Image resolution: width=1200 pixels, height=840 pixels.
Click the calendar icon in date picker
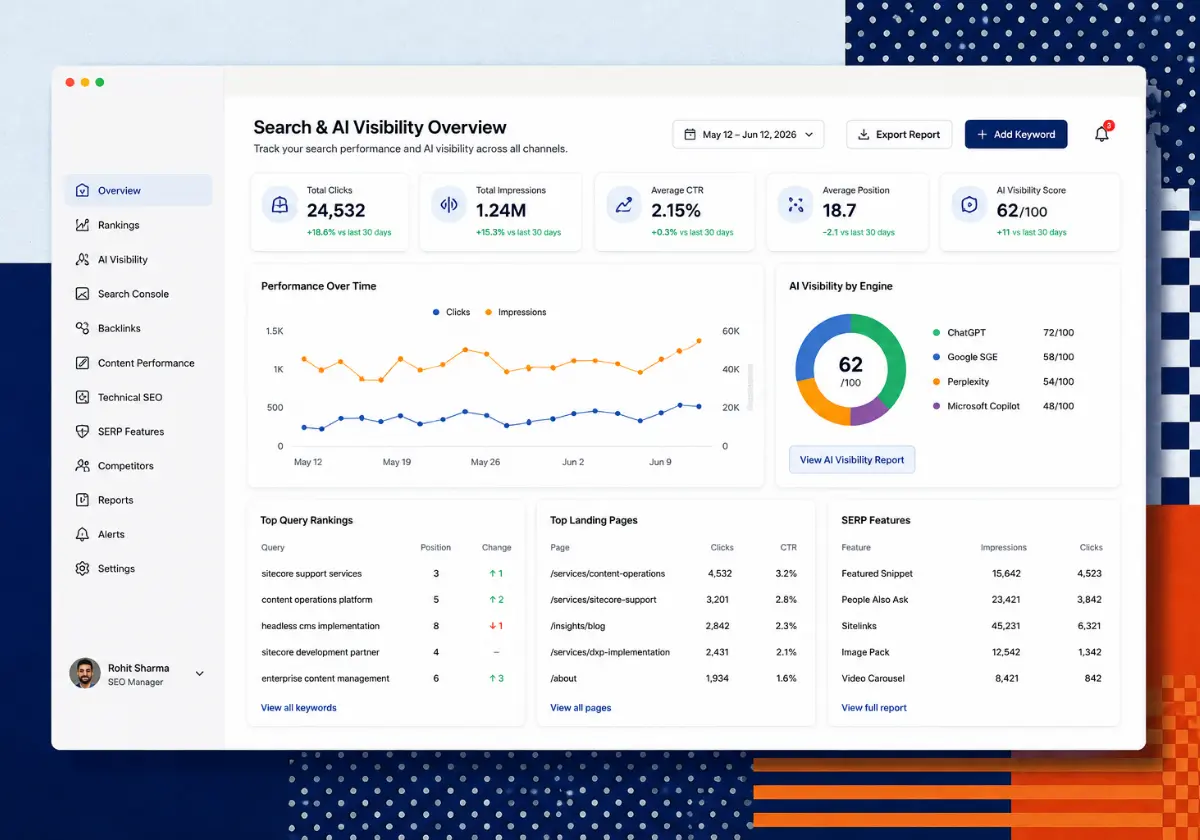[x=690, y=134]
